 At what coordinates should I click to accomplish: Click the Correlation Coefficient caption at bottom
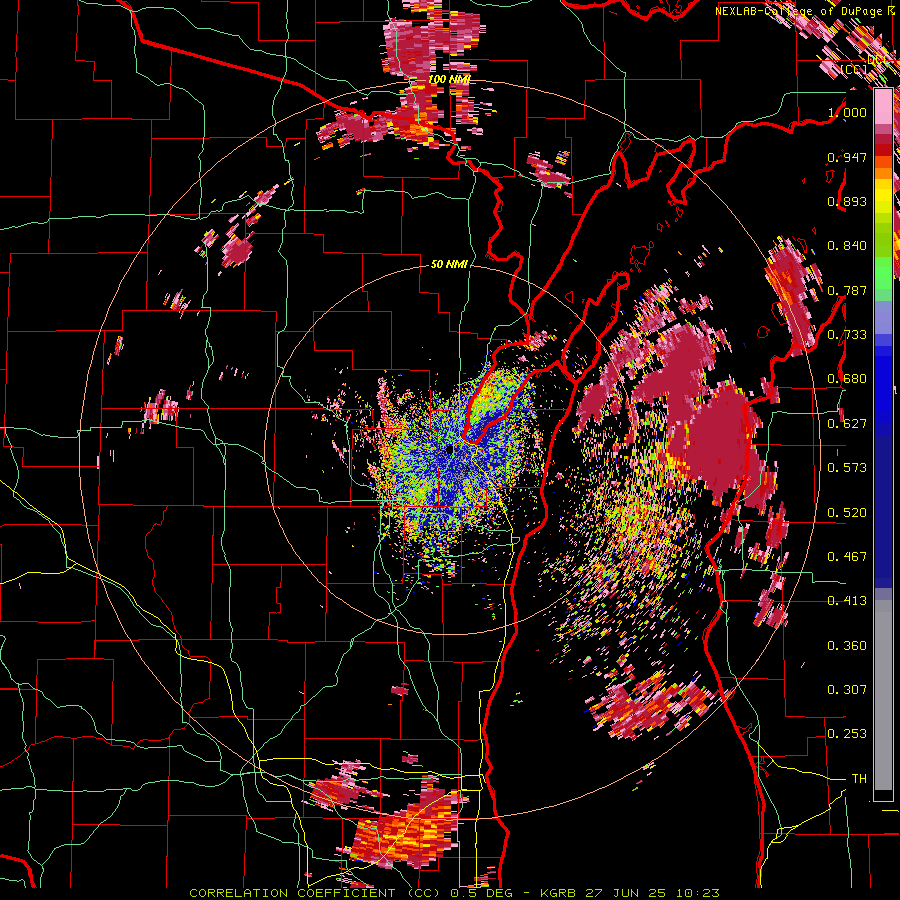point(454,893)
